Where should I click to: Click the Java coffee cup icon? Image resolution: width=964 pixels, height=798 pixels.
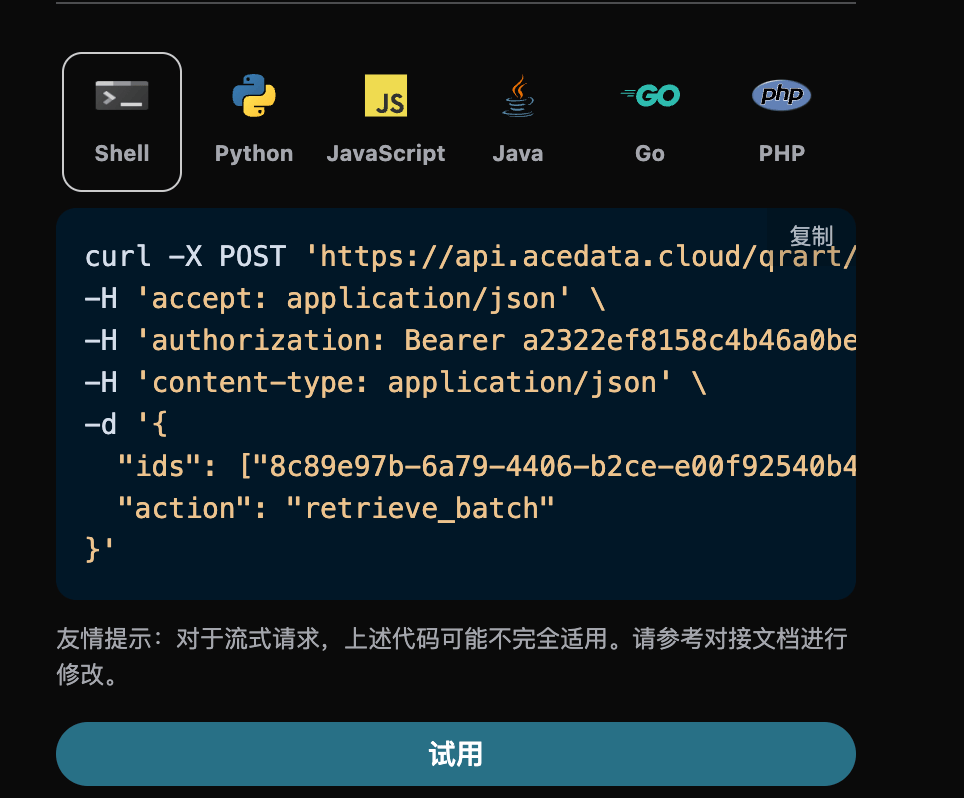[518, 96]
